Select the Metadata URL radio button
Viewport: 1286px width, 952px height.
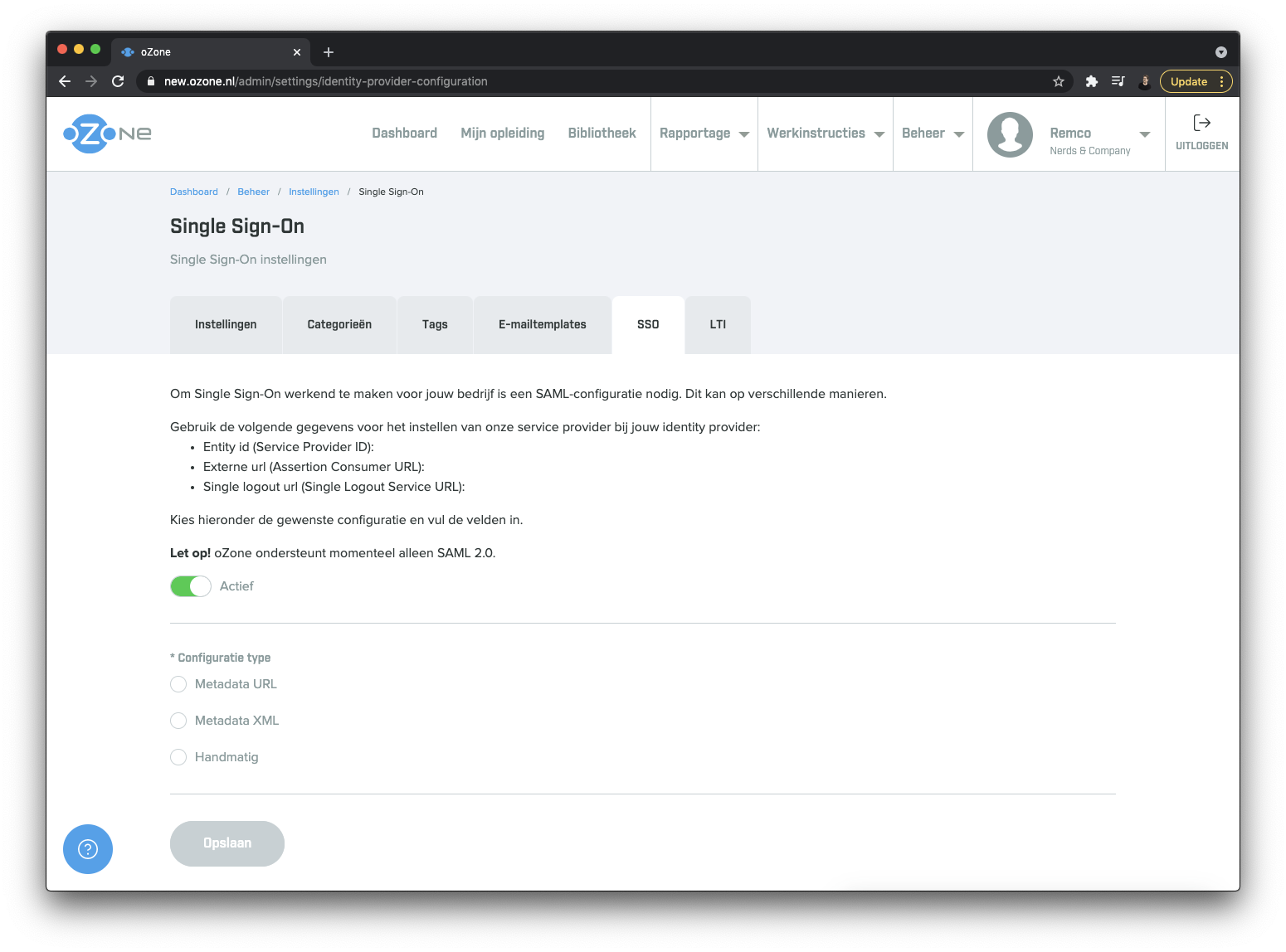click(178, 684)
